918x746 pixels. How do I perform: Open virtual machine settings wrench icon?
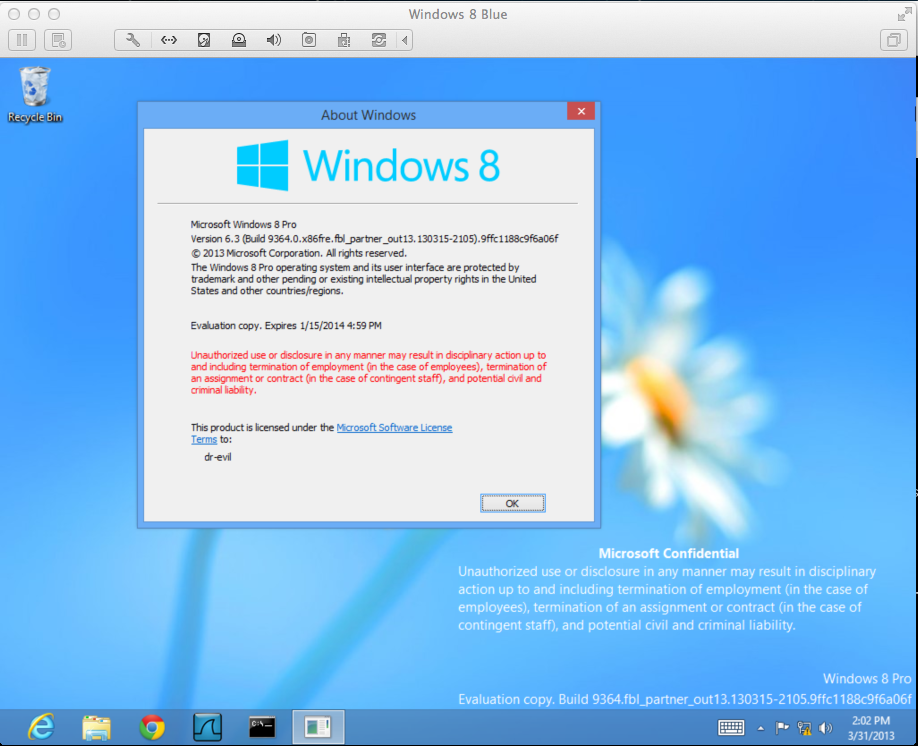(x=133, y=40)
